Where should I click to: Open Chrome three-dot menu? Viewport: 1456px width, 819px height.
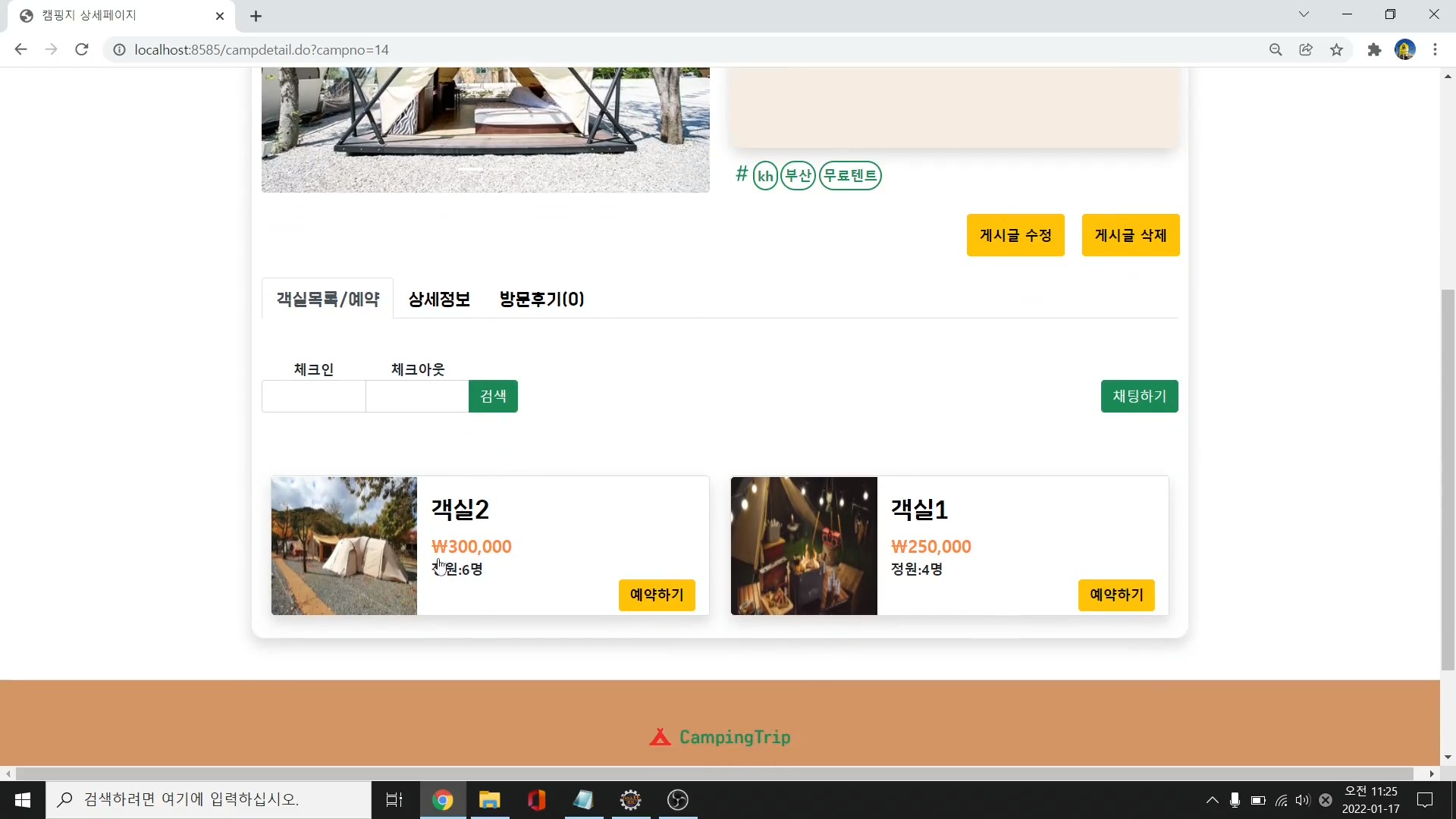coord(1435,50)
